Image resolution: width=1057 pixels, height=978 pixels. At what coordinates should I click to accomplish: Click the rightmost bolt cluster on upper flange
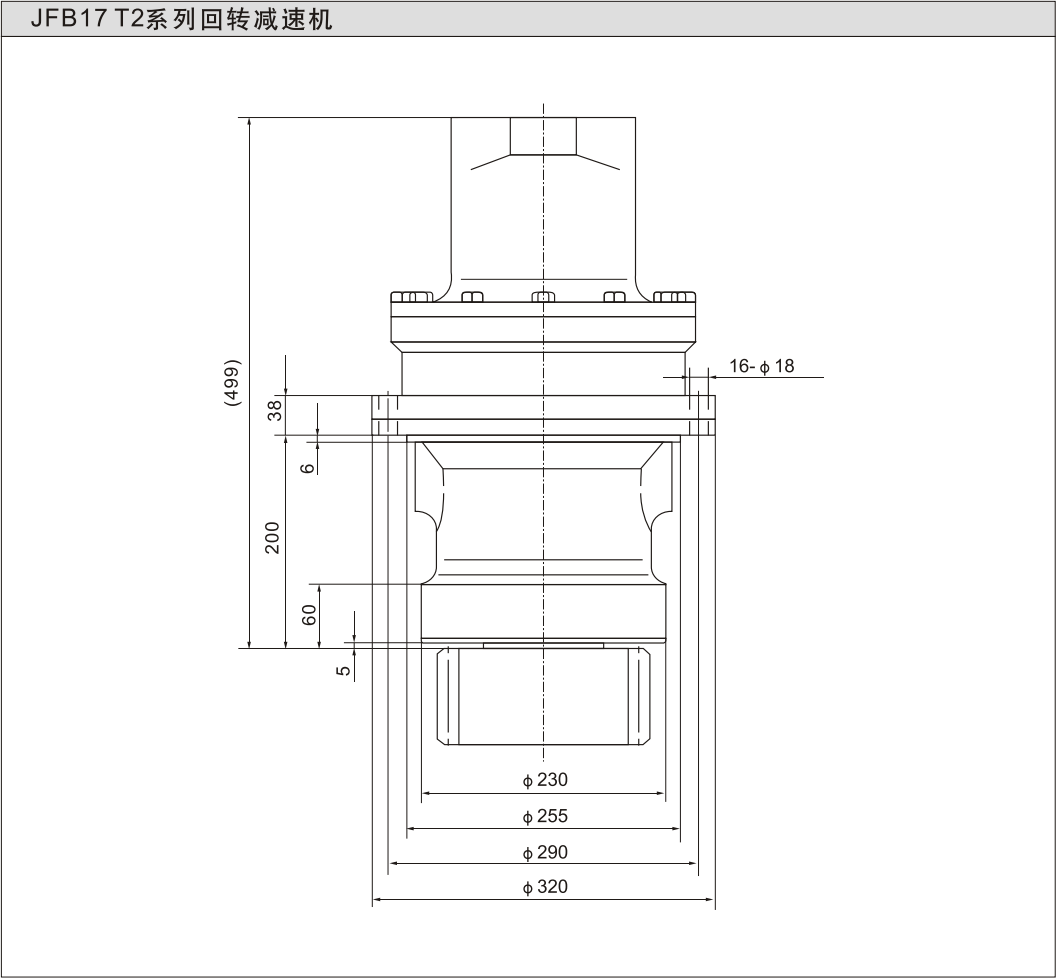pyautogui.click(x=673, y=297)
